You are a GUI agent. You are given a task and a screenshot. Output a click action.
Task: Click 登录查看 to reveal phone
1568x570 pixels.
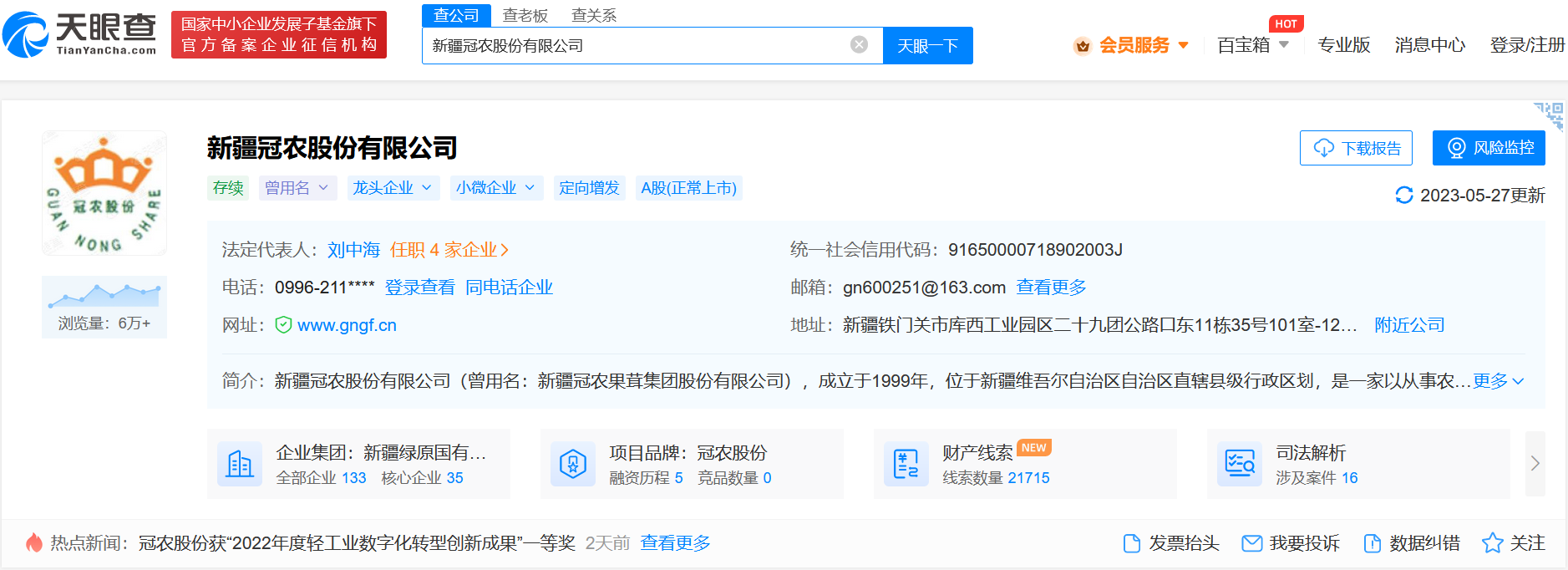coord(419,288)
